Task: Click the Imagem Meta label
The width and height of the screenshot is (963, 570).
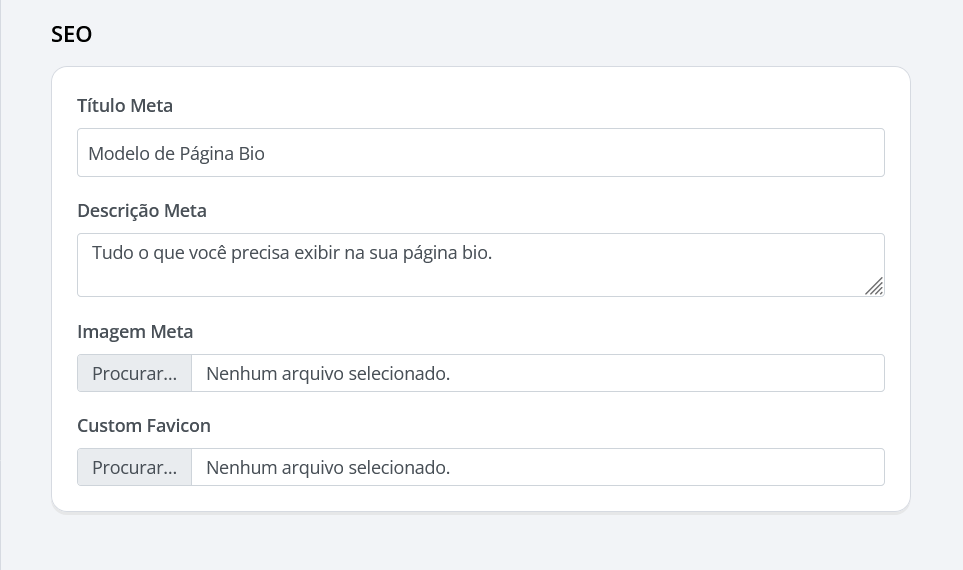Action: 135,331
